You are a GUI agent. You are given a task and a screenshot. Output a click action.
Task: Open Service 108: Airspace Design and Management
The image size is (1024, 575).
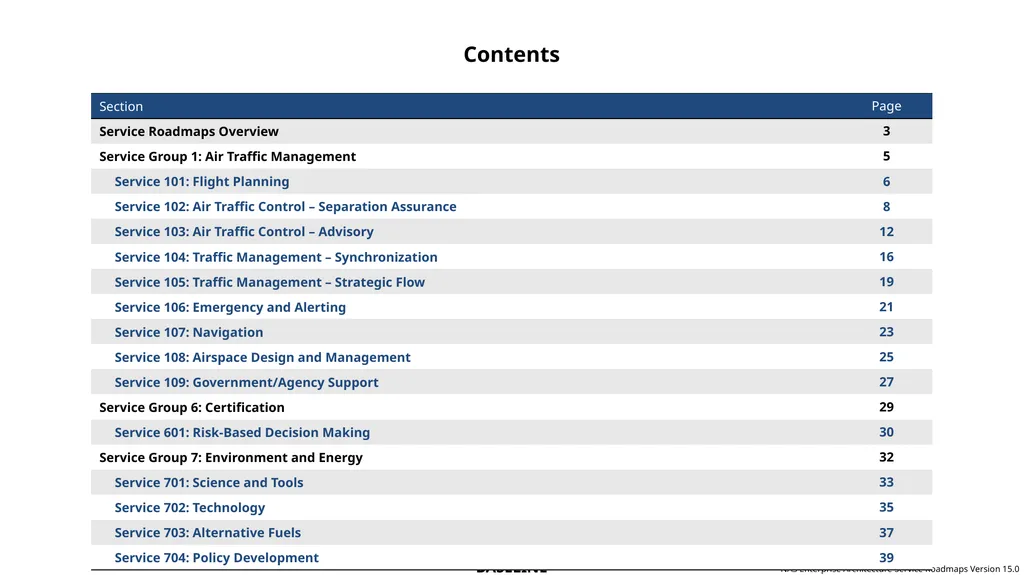click(x=263, y=357)
